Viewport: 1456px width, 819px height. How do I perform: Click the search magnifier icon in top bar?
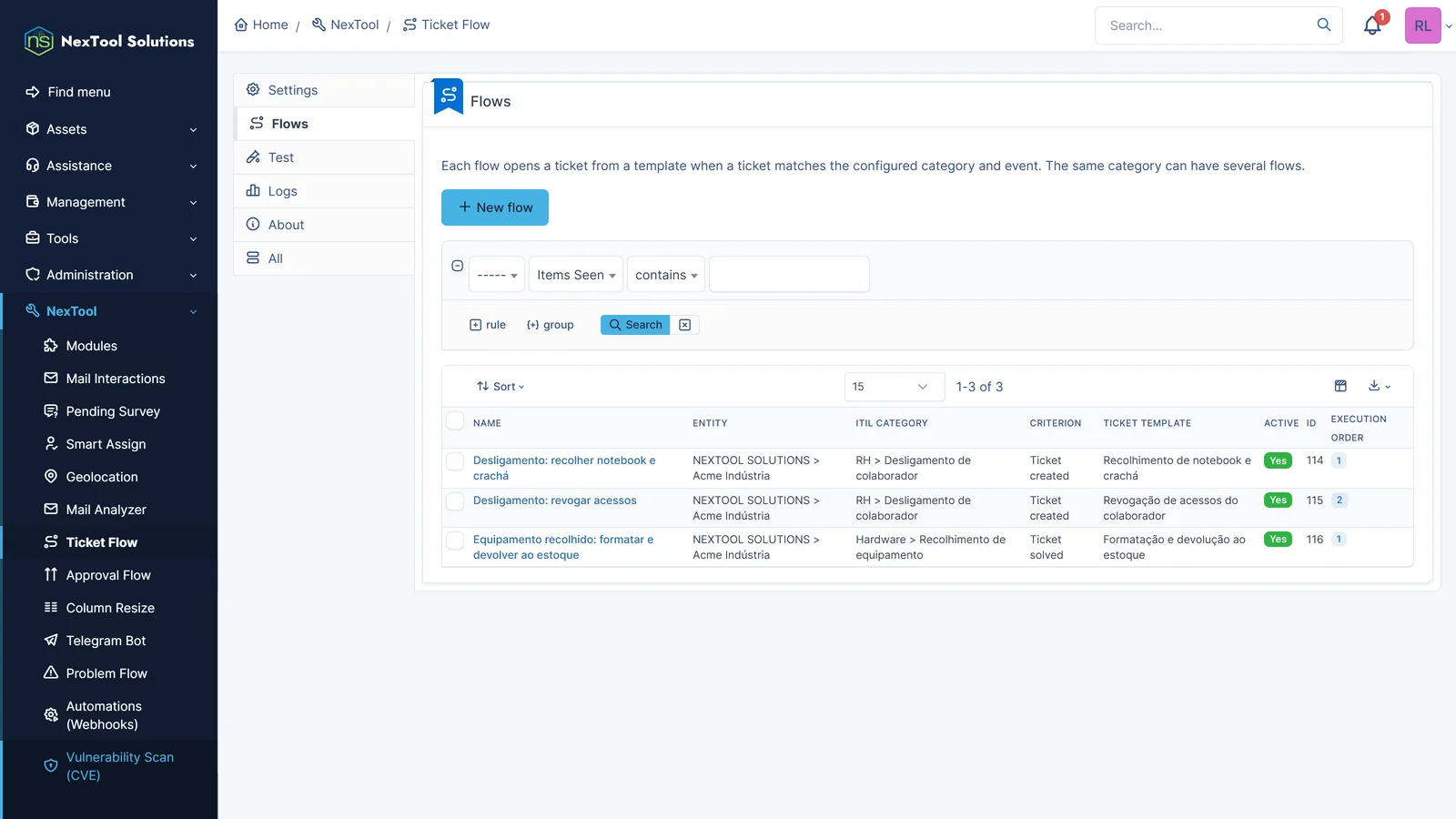(1324, 25)
